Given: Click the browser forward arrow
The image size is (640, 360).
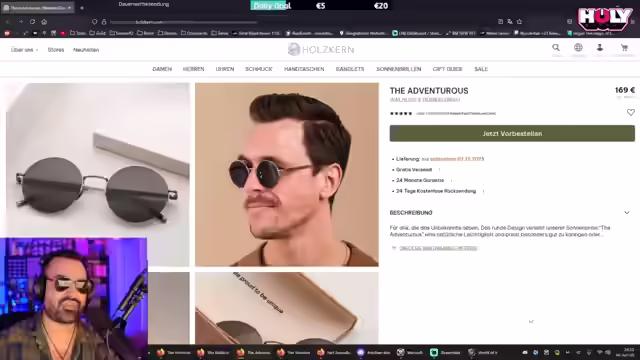Looking at the screenshot, I should click(x=20, y=22).
